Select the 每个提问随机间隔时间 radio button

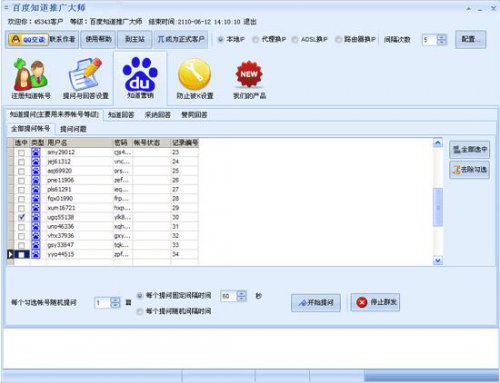(x=140, y=311)
